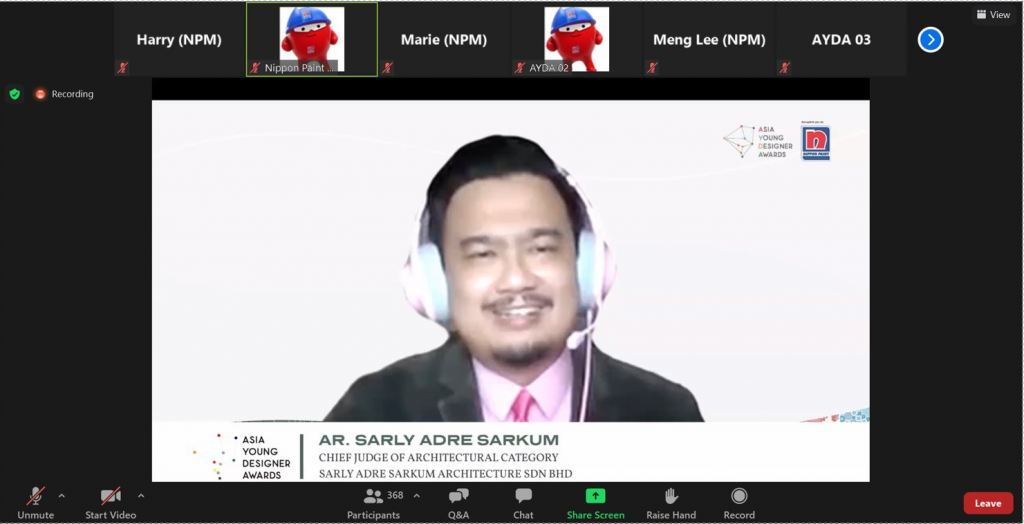Show next participants with blue arrow
This screenshot has width=1024, height=524.
930,40
